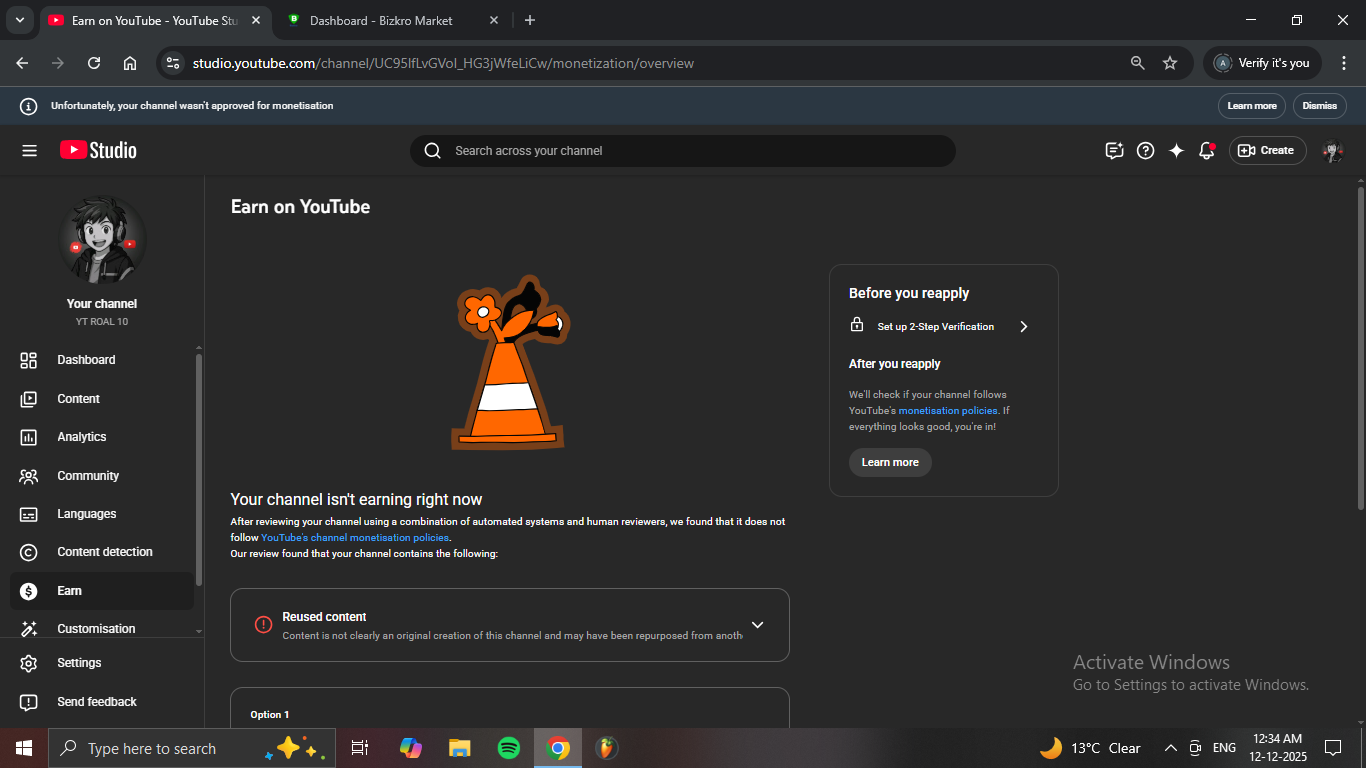Click Learn more in reapply card
This screenshot has width=1366, height=768.
click(889, 462)
